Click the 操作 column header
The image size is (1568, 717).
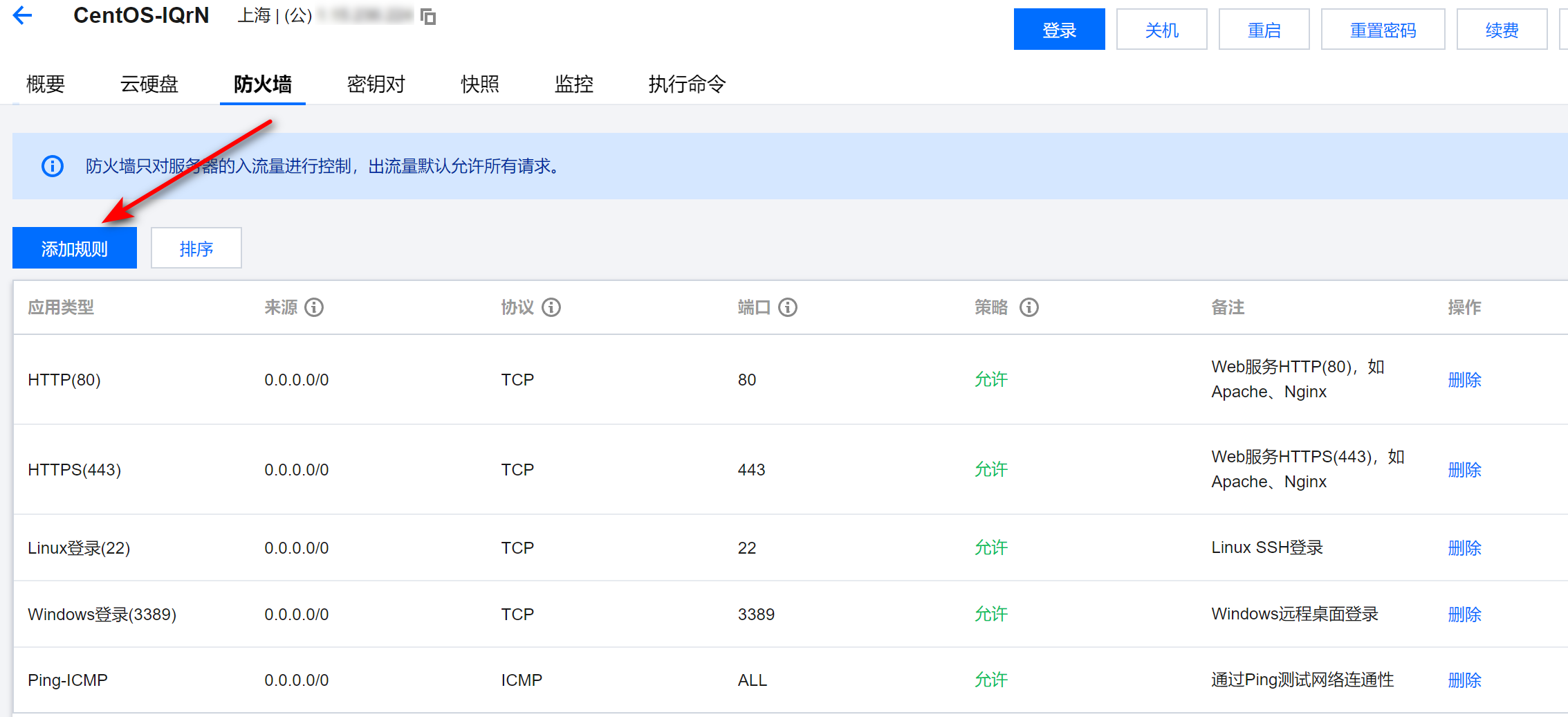click(1465, 307)
